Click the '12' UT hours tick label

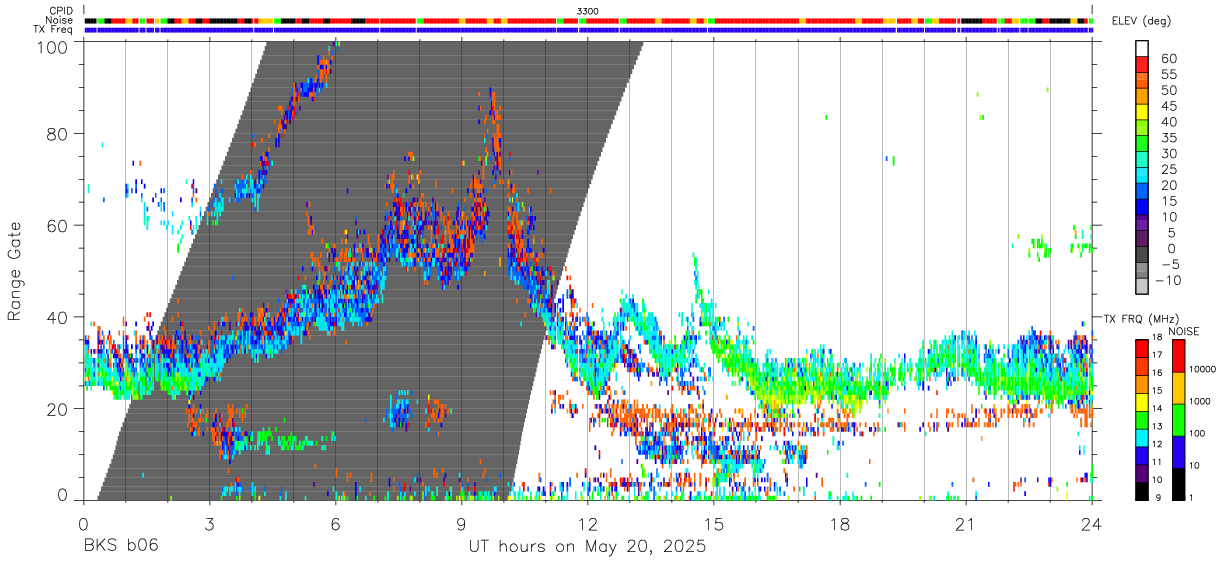tap(588, 524)
